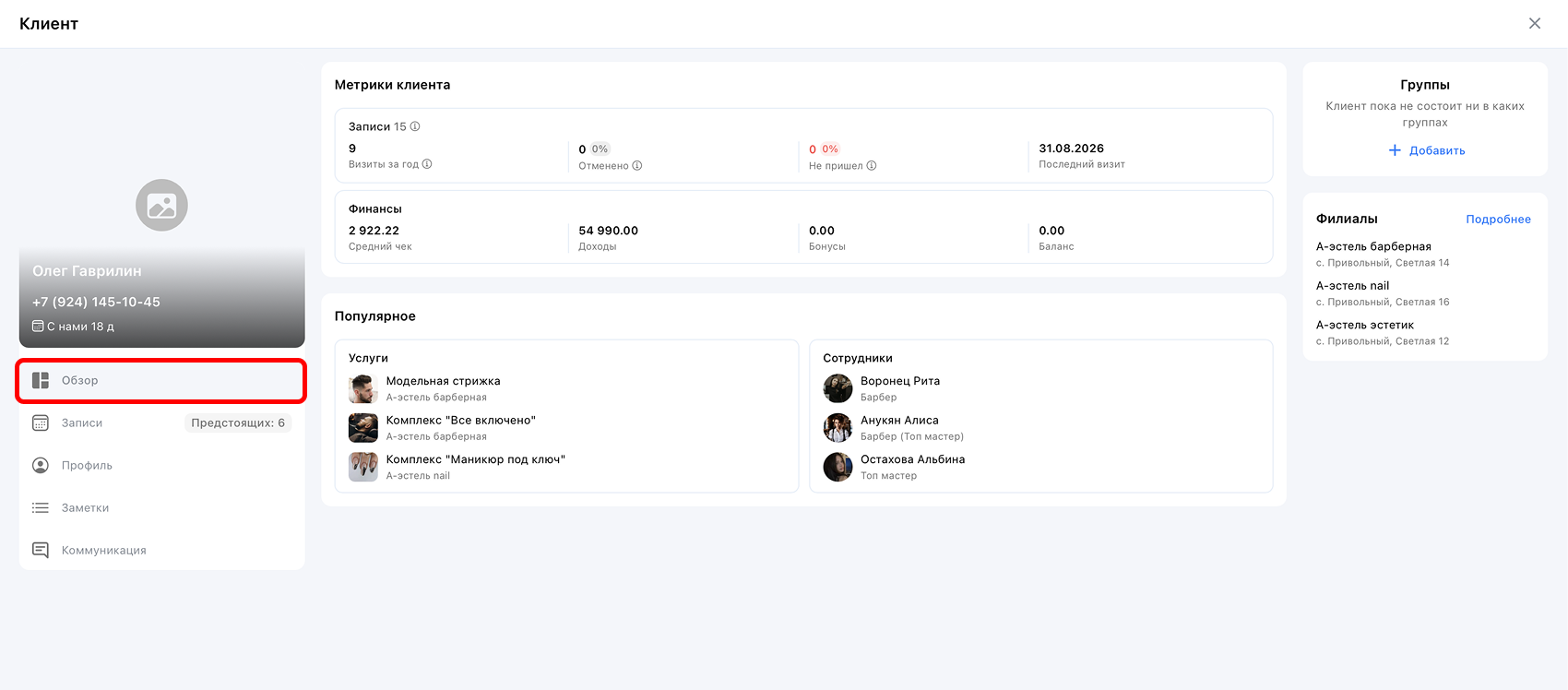Click Анукян Алиса employee avatar

click(x=837, y=428)
